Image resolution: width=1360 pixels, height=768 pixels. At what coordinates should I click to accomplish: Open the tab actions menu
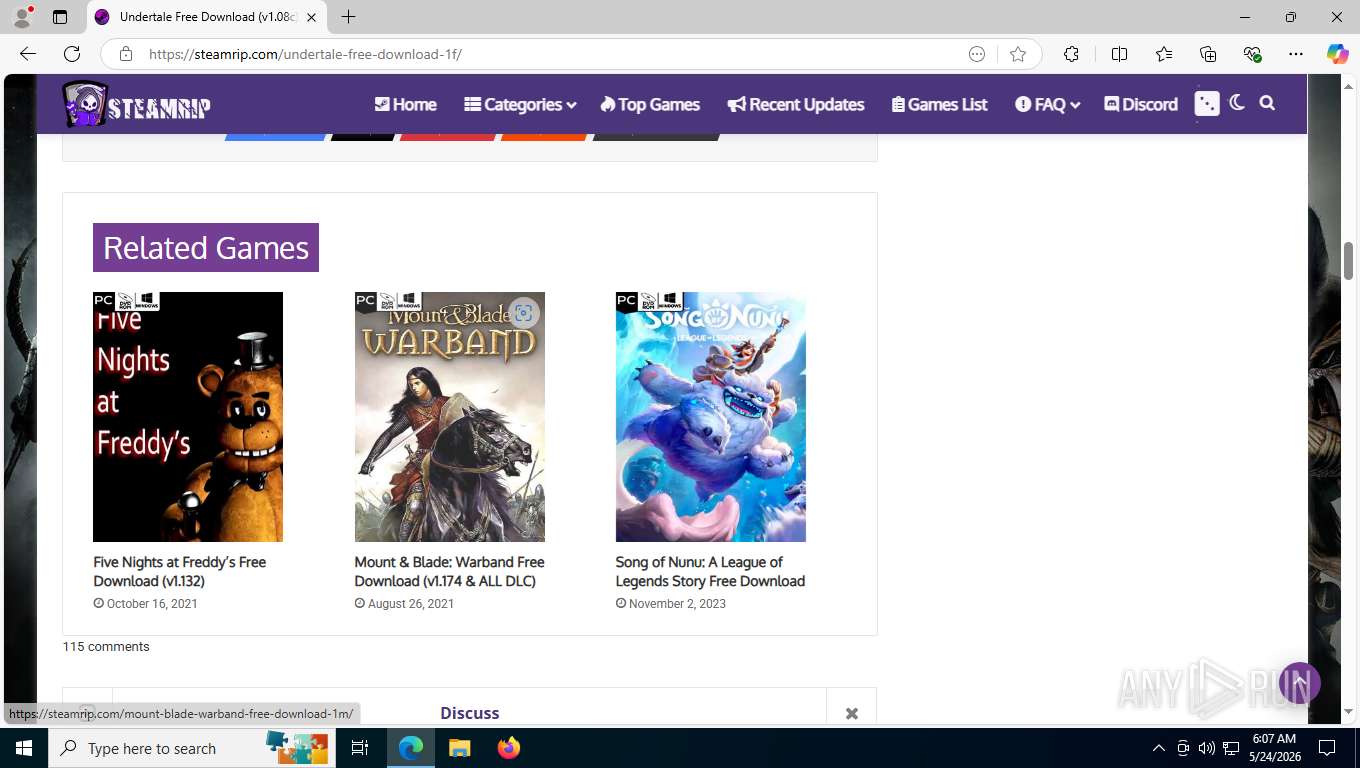pyautogui.click(x=60, y=17)
